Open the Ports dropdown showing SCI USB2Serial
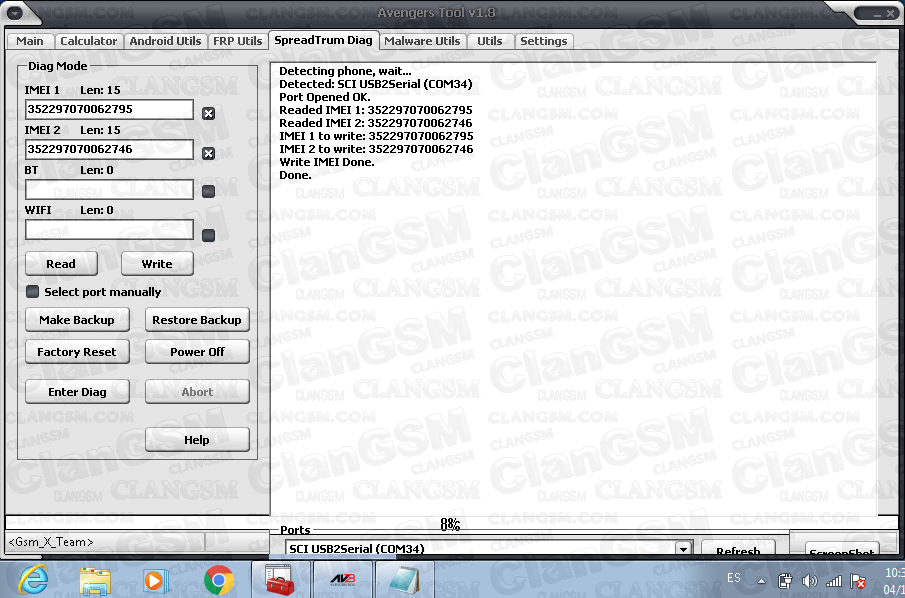Screen dimensions: 905x598 683,547
